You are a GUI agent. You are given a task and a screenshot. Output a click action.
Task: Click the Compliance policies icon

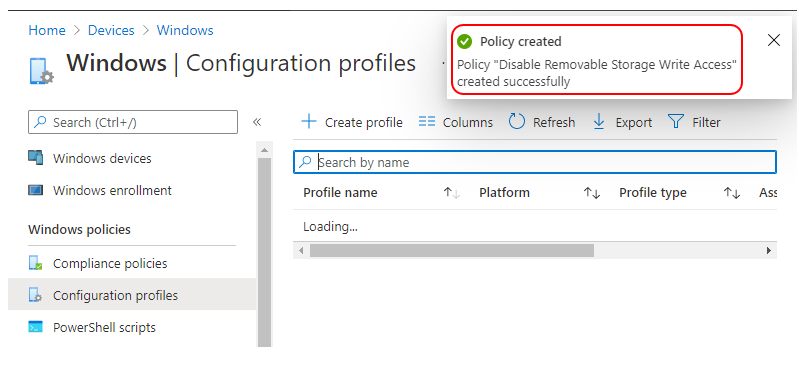tap(35, 263)
